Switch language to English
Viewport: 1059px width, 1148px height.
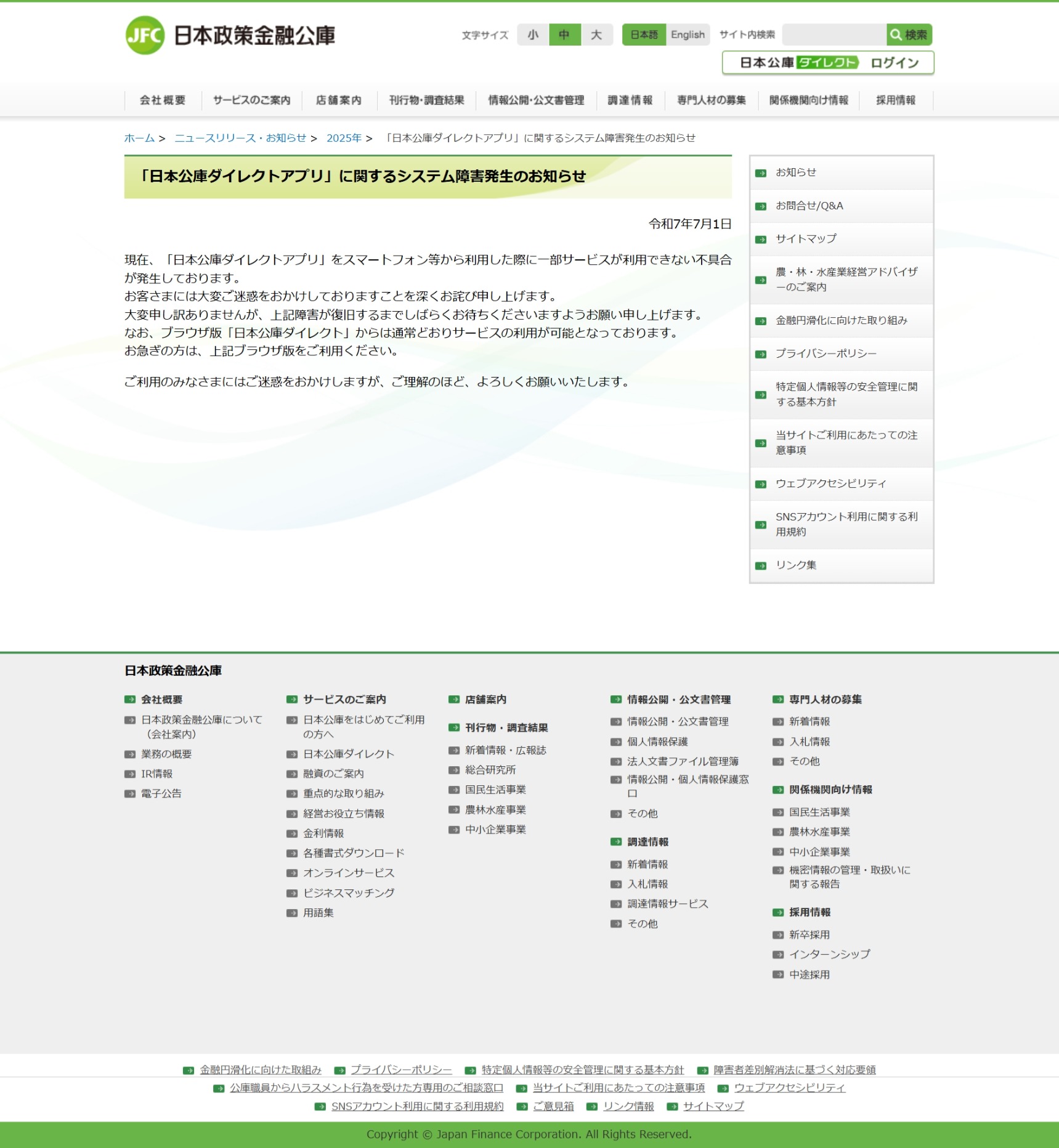pos(688,34)
